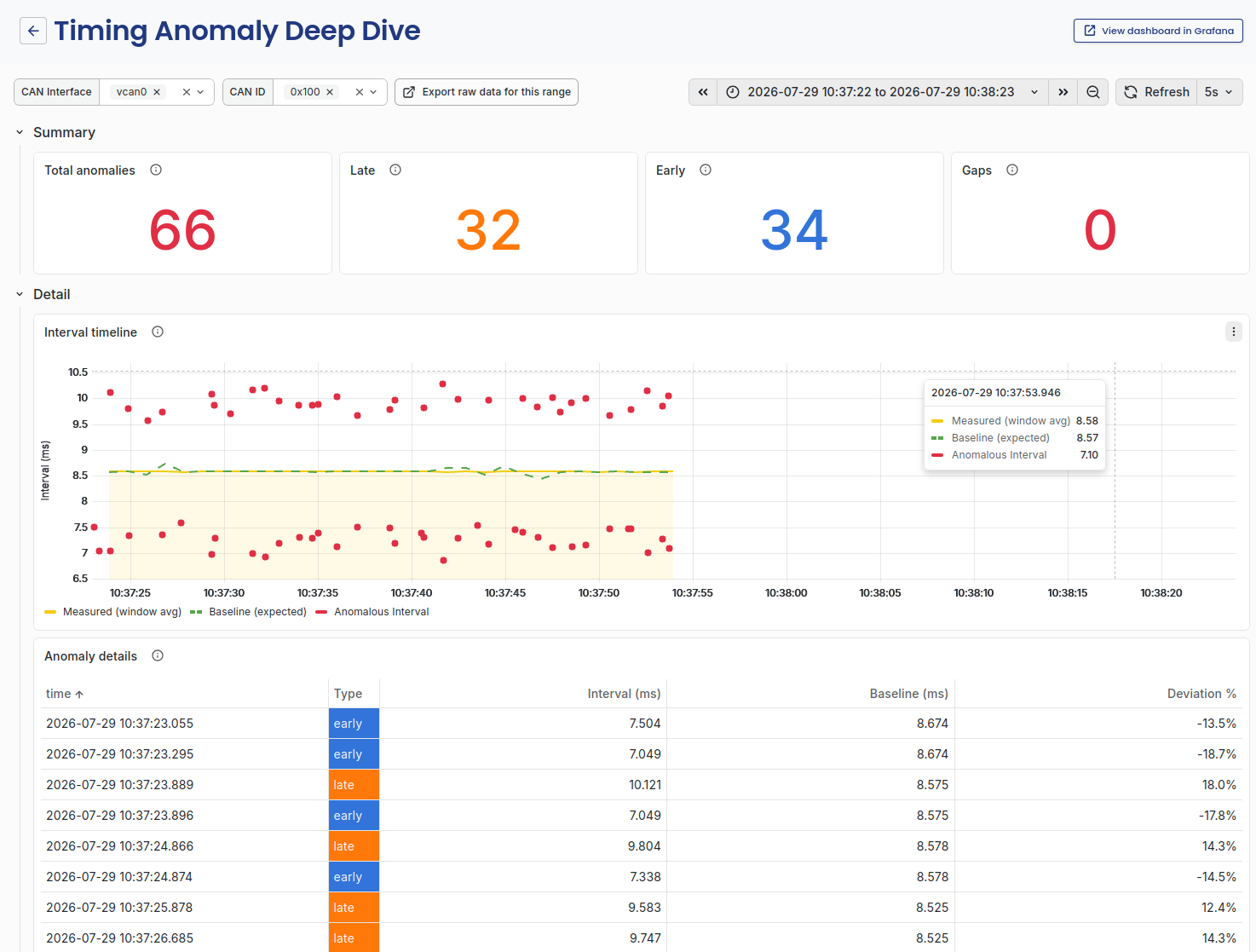Toggle Baseline (expected) series in legend
The width and height of the screenshot is (1256, 952).
[x=248, y=612]
